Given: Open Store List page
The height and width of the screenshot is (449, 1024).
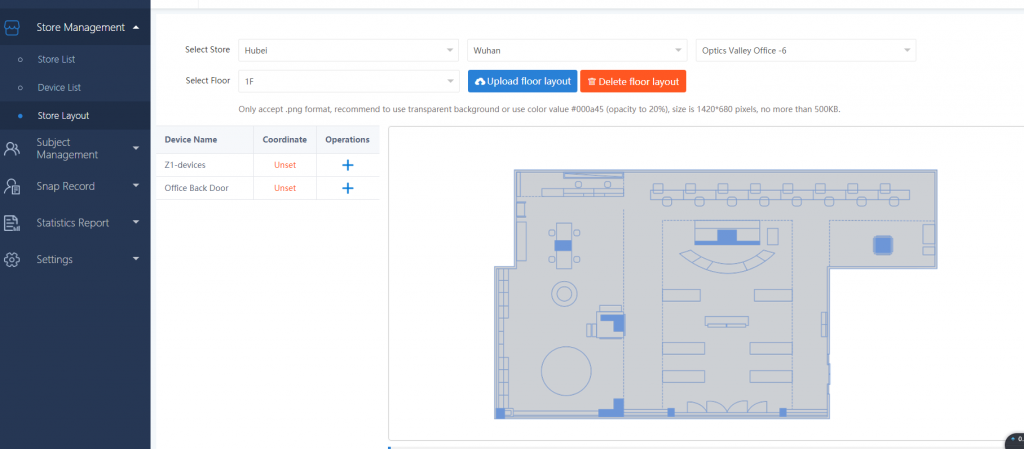Looking at the screenshot, I should pyautogui.click(x=56, y=59).
